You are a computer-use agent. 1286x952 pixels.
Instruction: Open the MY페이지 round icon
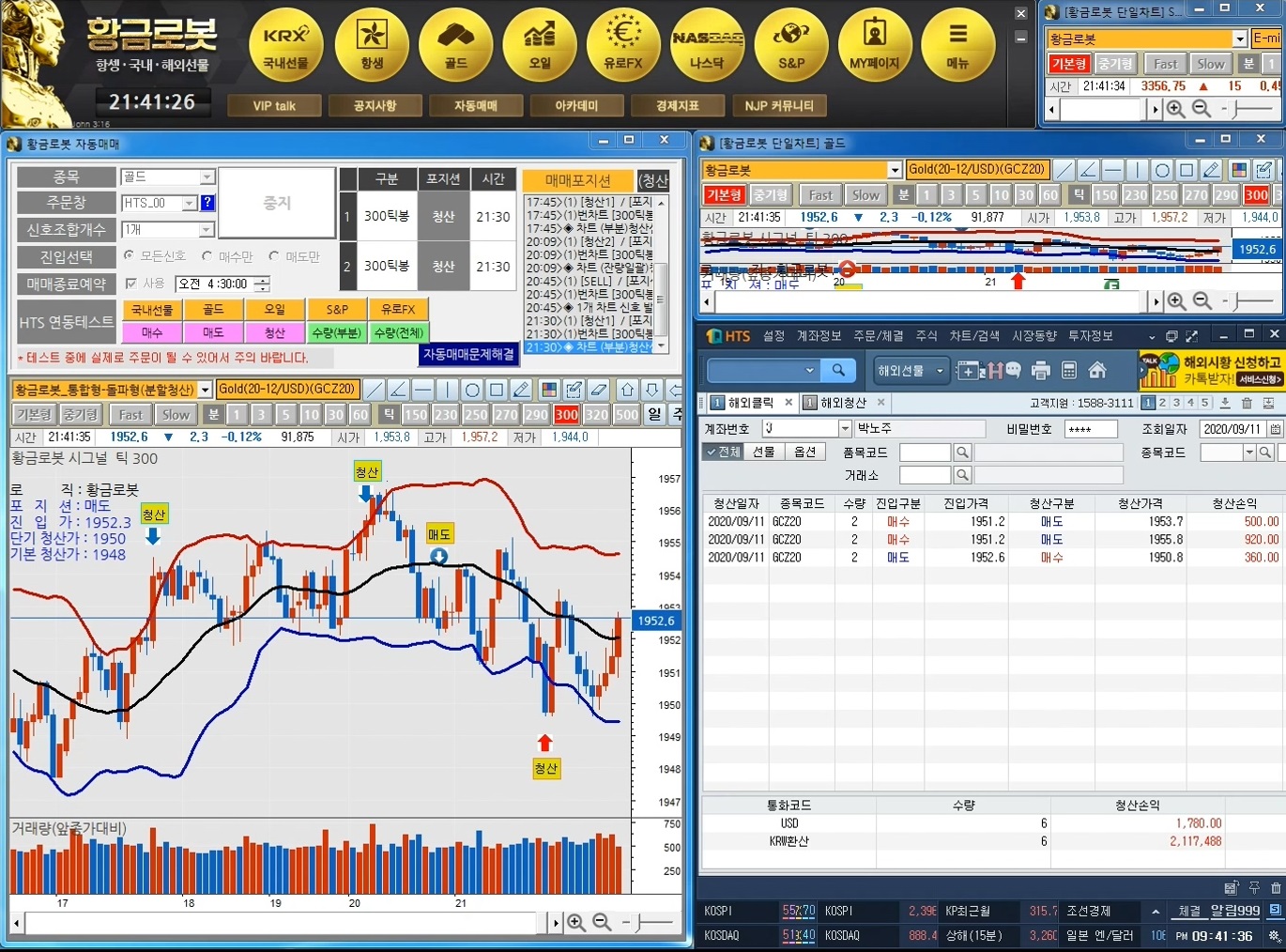click(875, 44)
